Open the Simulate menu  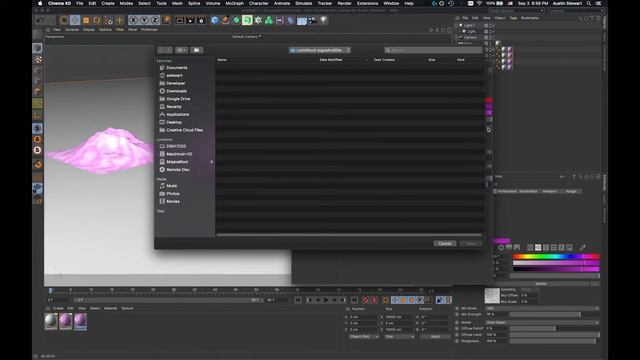[304, 3]
